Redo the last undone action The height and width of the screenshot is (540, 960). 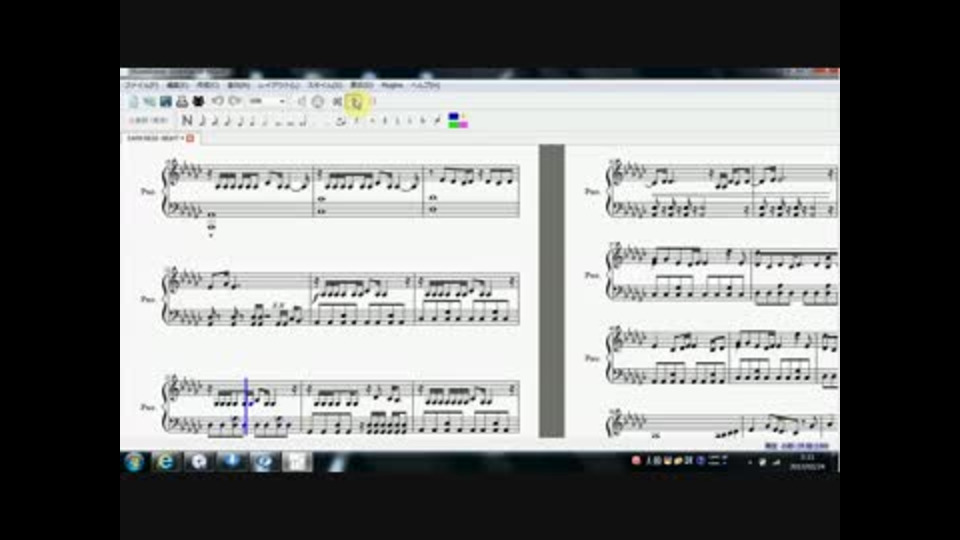pyautogui.click(x=234, y=101)
